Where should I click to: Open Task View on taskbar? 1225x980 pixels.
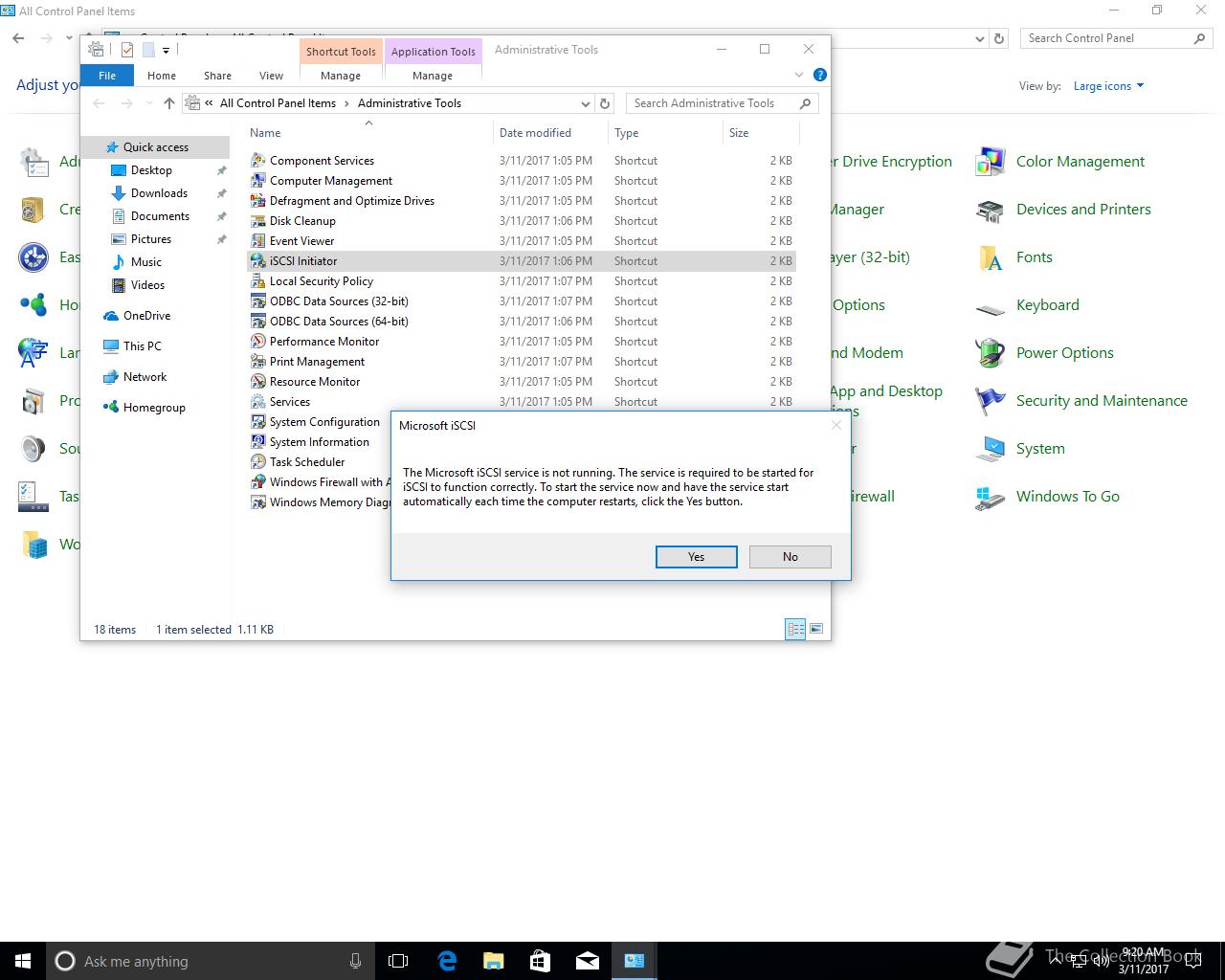398,961
